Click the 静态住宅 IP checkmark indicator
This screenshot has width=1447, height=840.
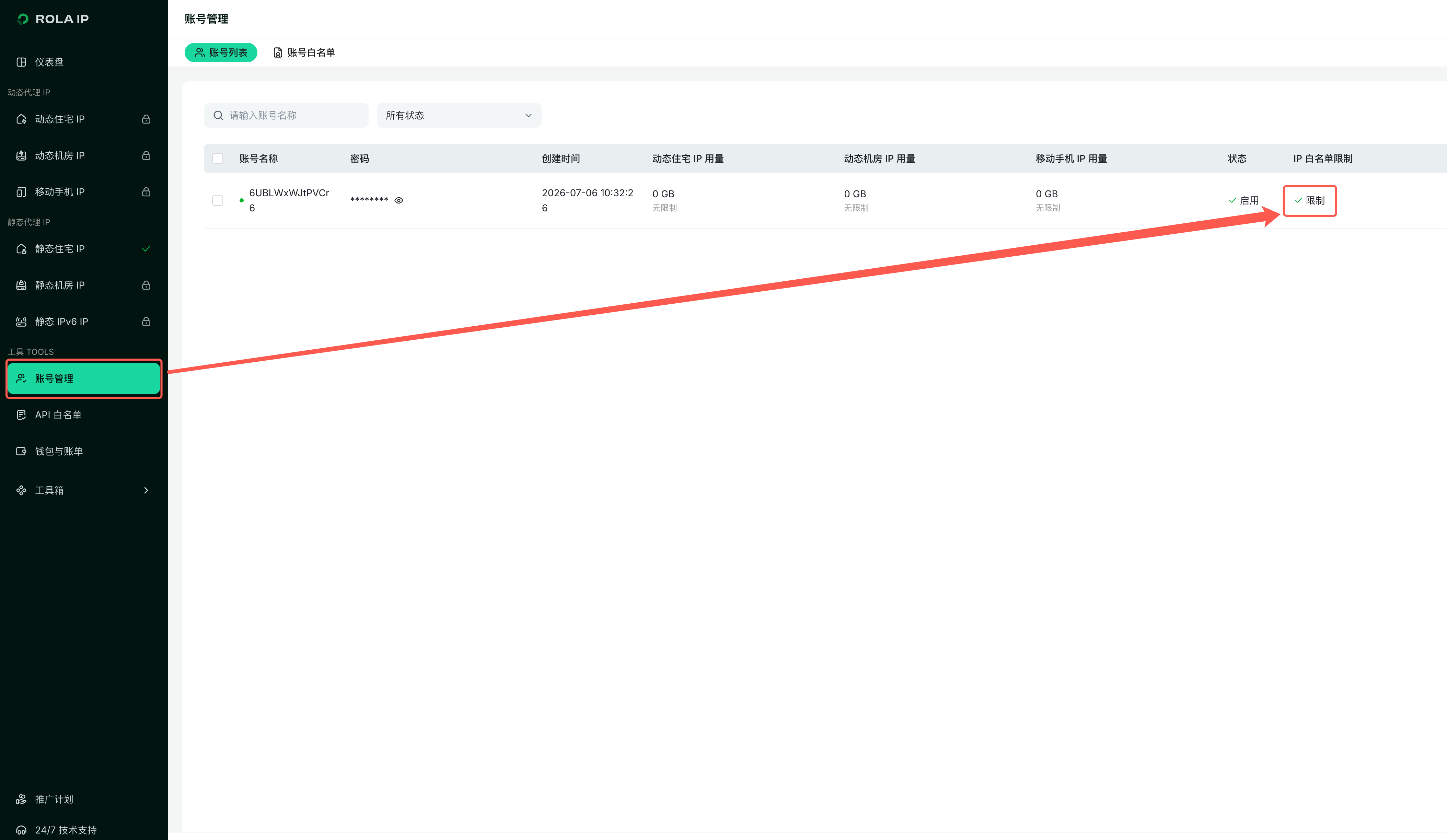146,249
